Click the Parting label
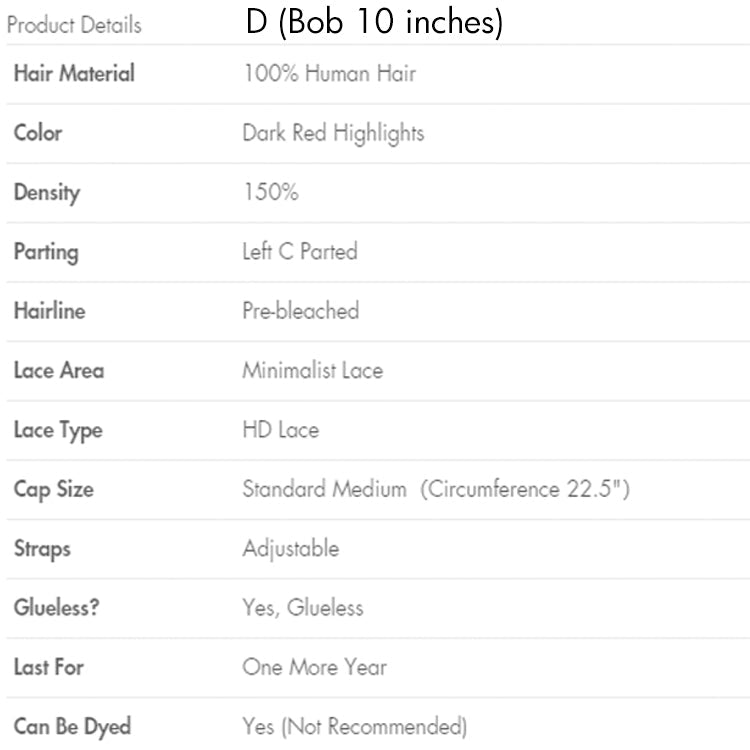The image size is (750, 750). point(46,252)
